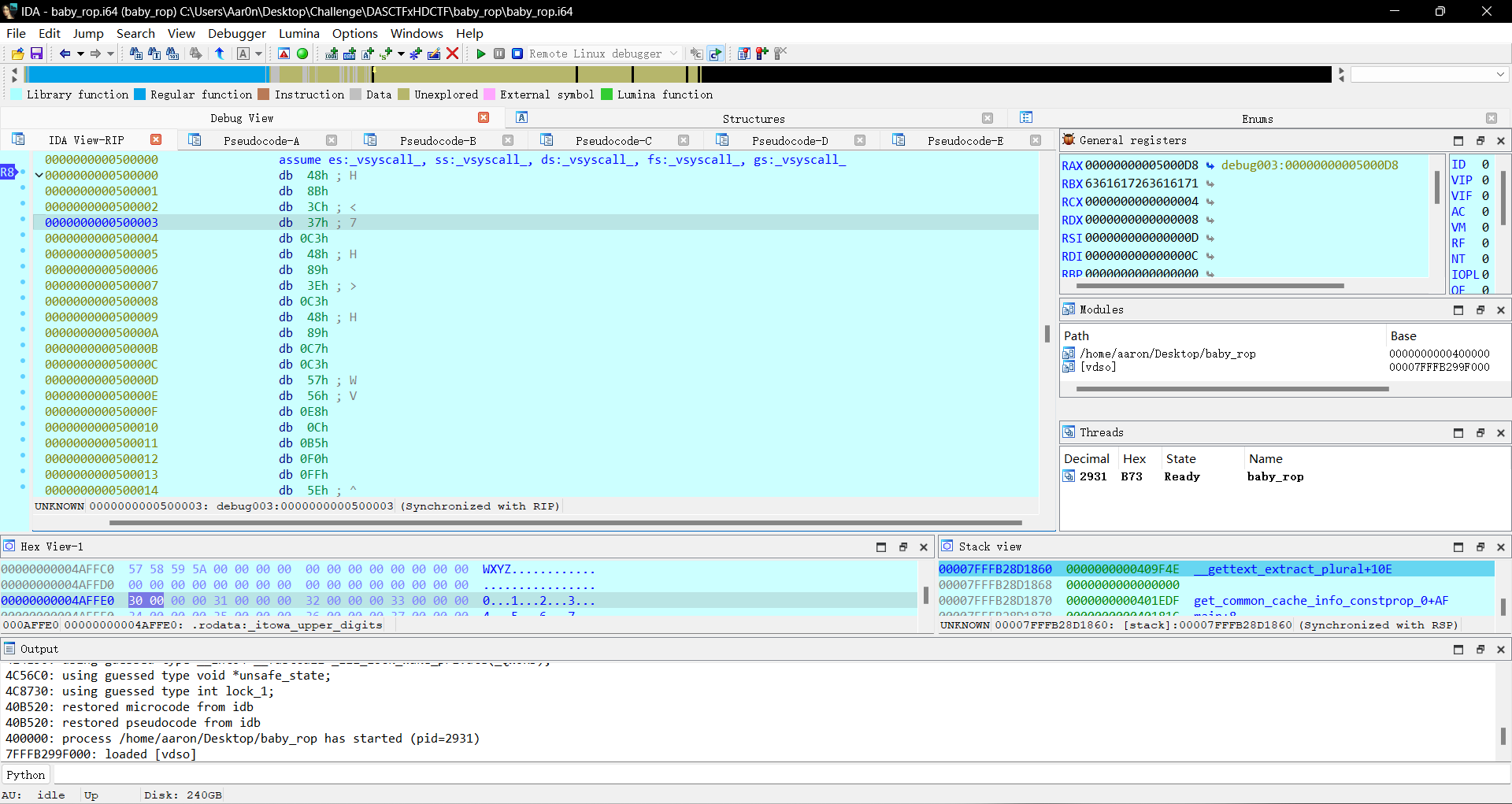
Task: Click get_common_cache_info_constprop_0+AF in Stack view
Action: [1321, 600]
